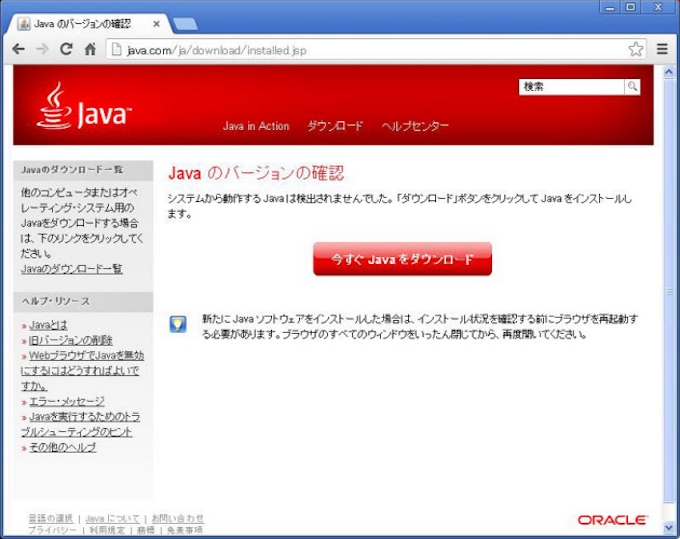The width and height of the screenshot is (680, 539).
Task: Click the browser forward arrow
Action: 42,49
